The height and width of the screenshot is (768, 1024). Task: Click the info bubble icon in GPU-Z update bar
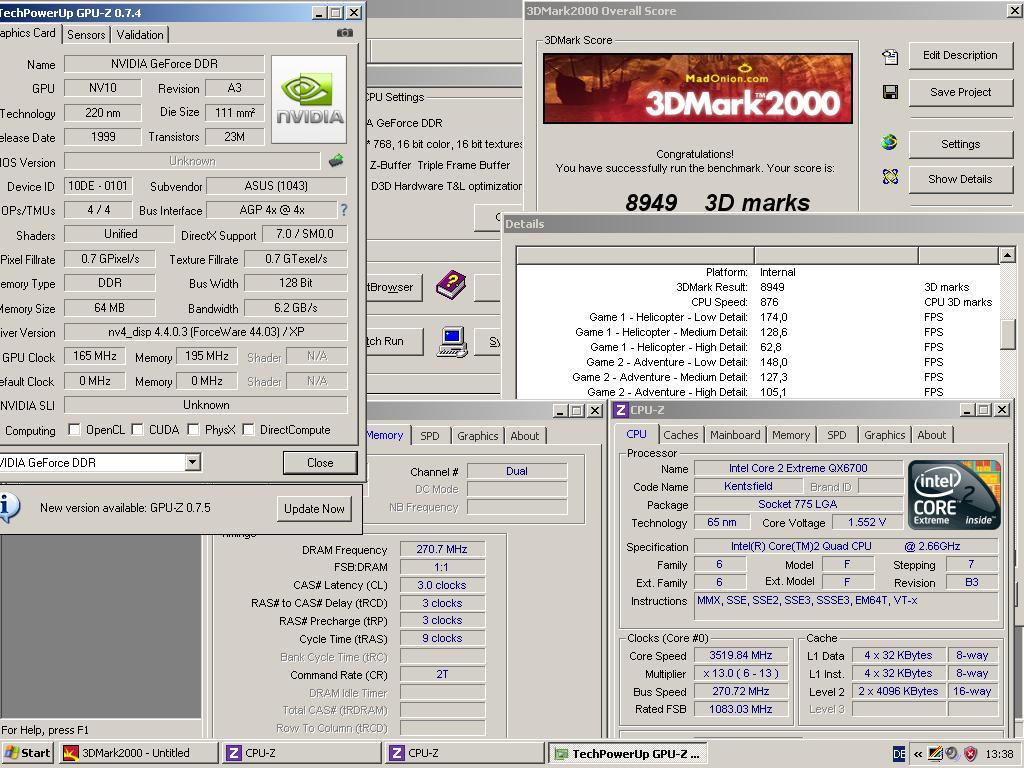(x=8, y=507)
